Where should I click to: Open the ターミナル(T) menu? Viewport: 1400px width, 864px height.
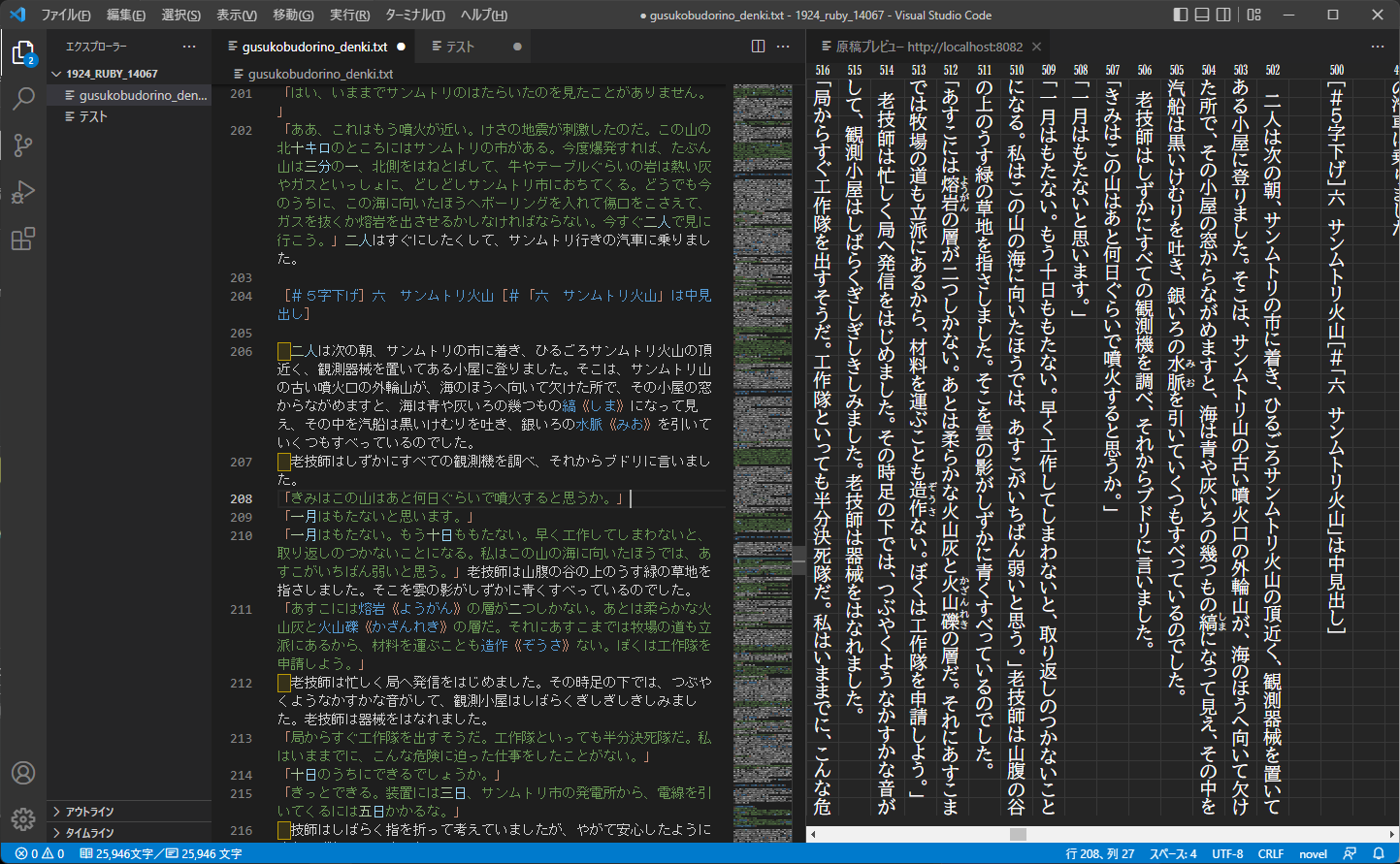pyautogui.click(x=414, y=15)
